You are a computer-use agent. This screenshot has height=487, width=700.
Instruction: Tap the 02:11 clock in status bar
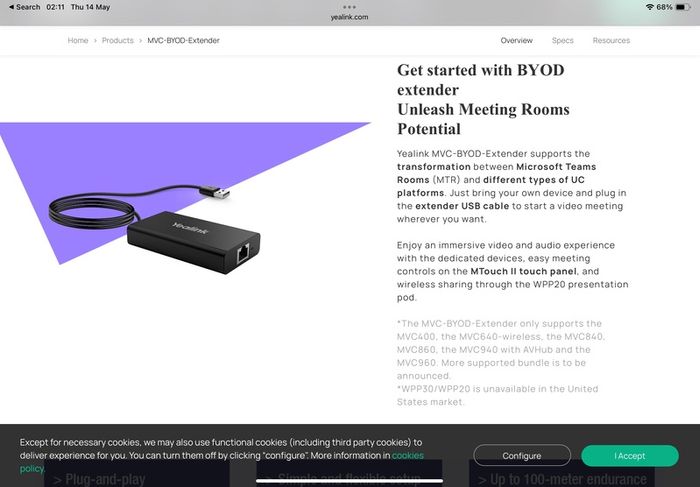55,7
